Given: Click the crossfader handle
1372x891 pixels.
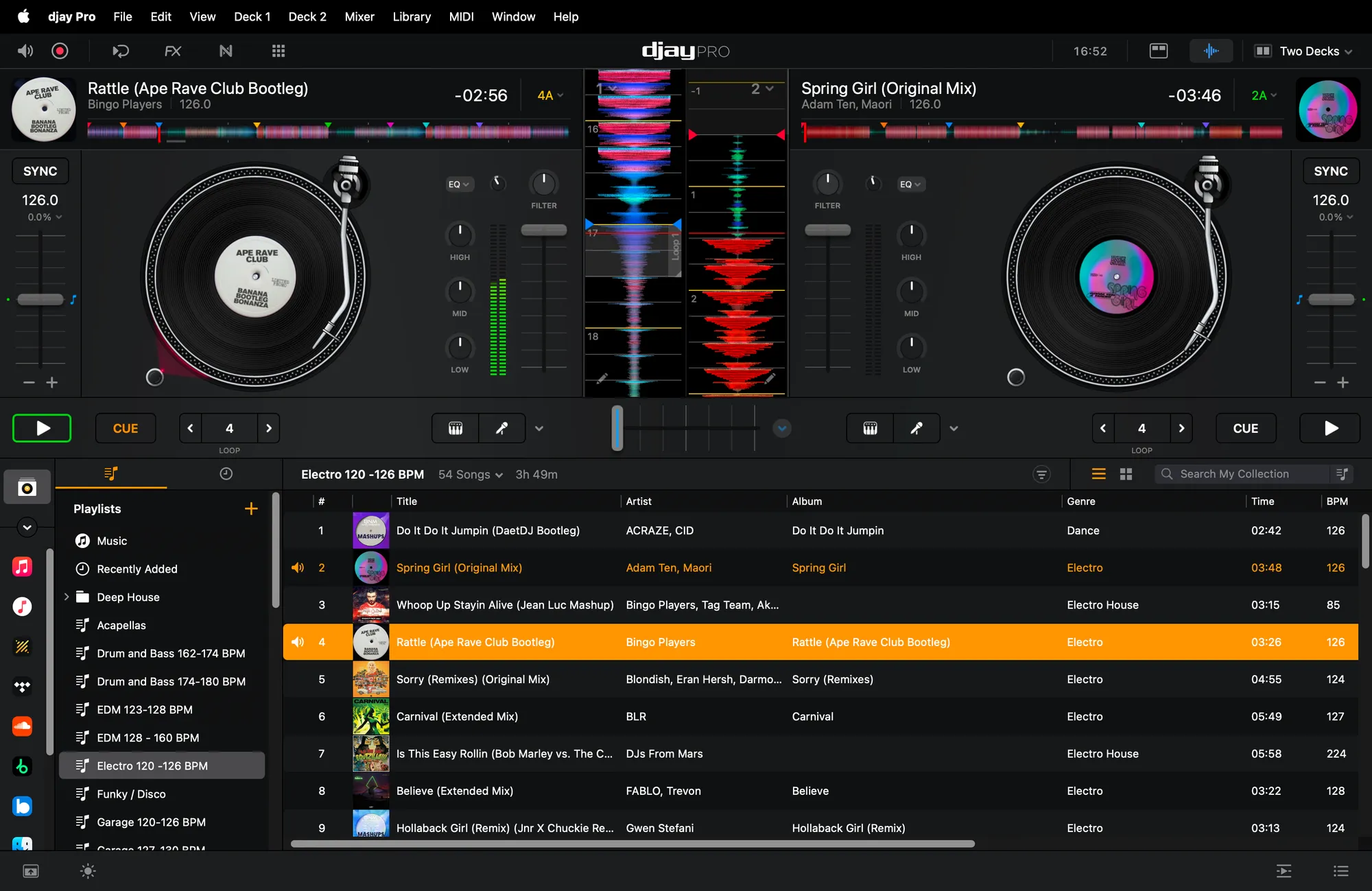Looking at the screenshot, I should pyautogui.click(x=617, y=428).
